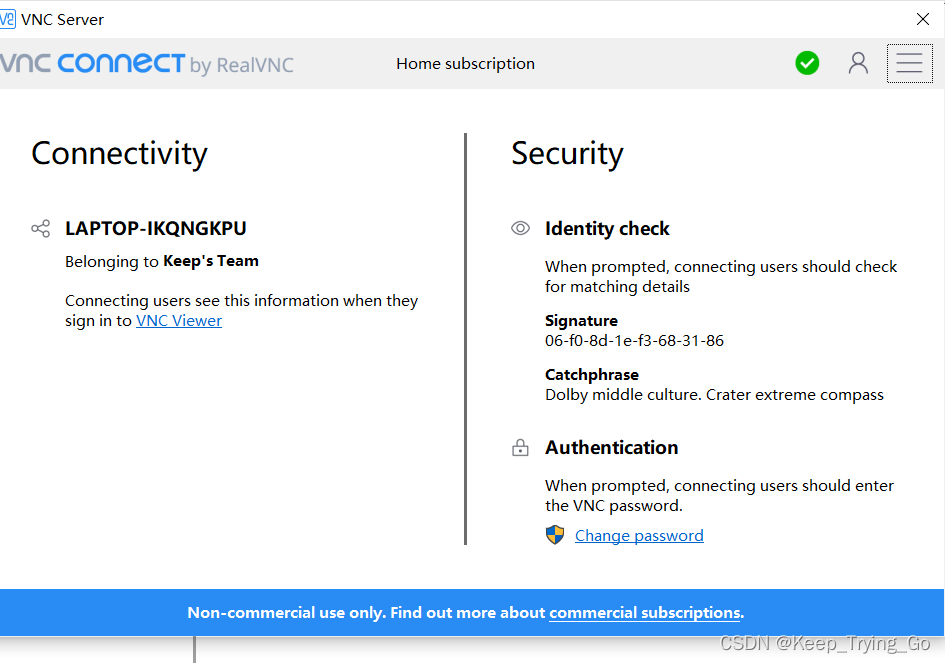Click the connectivity share icon beside LAPTOP-IKQNGKPU
The width and height of the screenshot is (945, 663).
40,228
